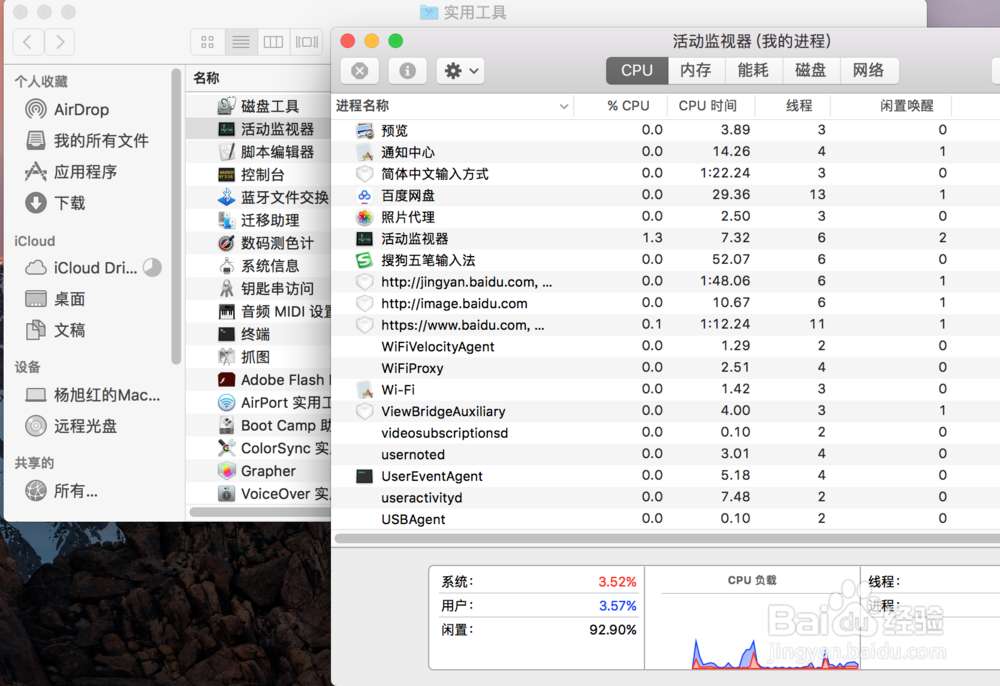Screen dimensions: 1000x686
Task: Select the http://jingyan.baidu.com process row
Action: point(666,282)
